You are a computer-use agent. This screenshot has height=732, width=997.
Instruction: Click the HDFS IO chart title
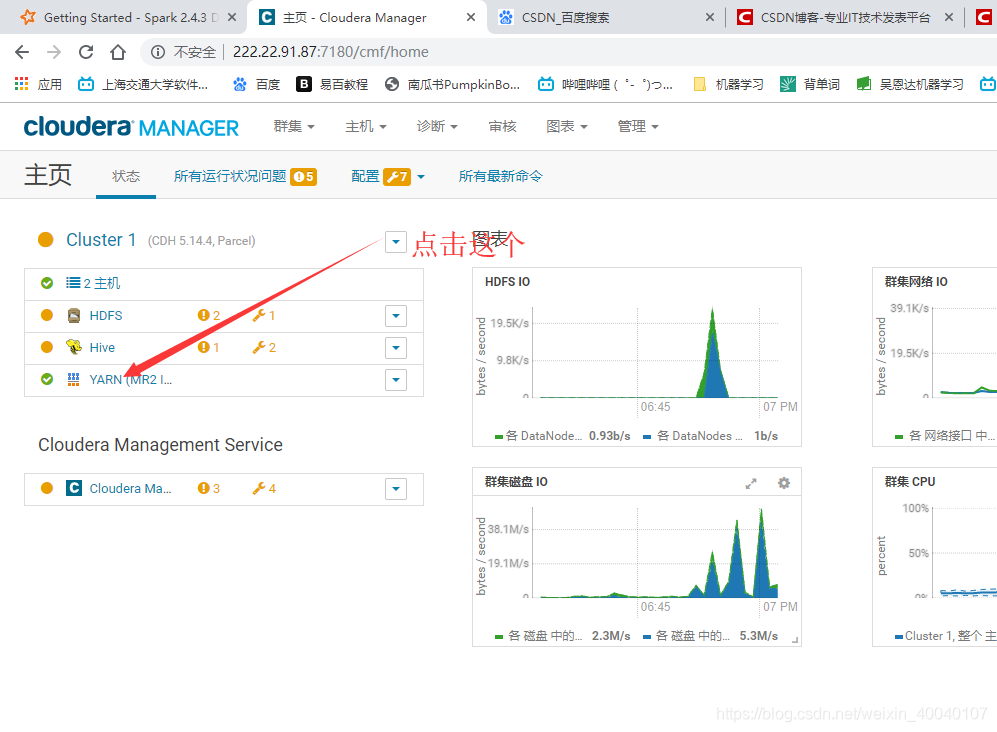[x=507, y=282]
